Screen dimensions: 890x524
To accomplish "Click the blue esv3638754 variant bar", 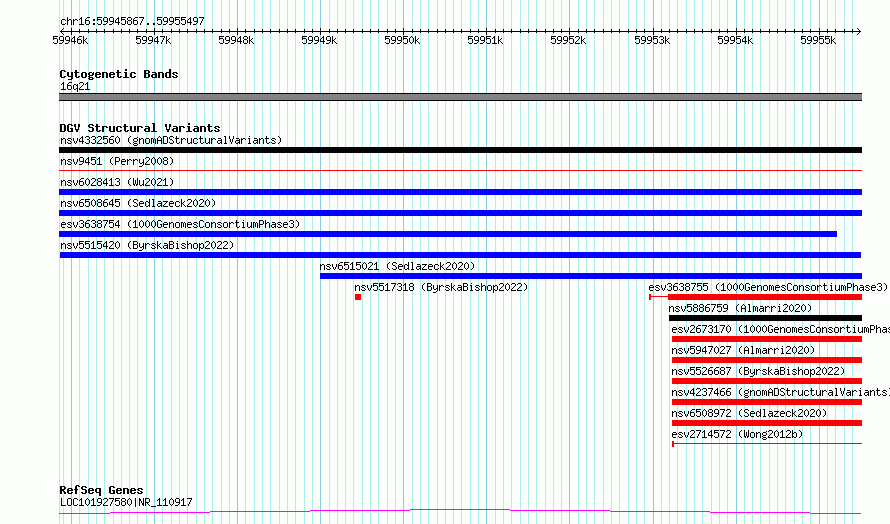I will [x=448, y=234].
